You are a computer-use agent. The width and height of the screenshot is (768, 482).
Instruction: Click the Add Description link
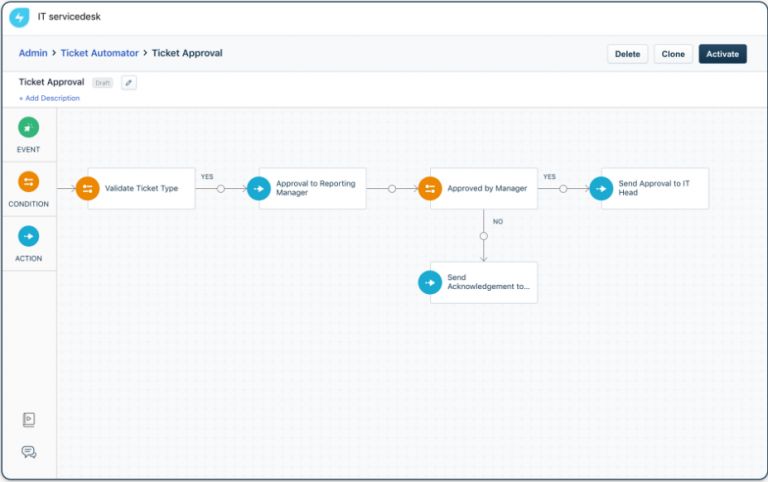(x=49, y=98)
